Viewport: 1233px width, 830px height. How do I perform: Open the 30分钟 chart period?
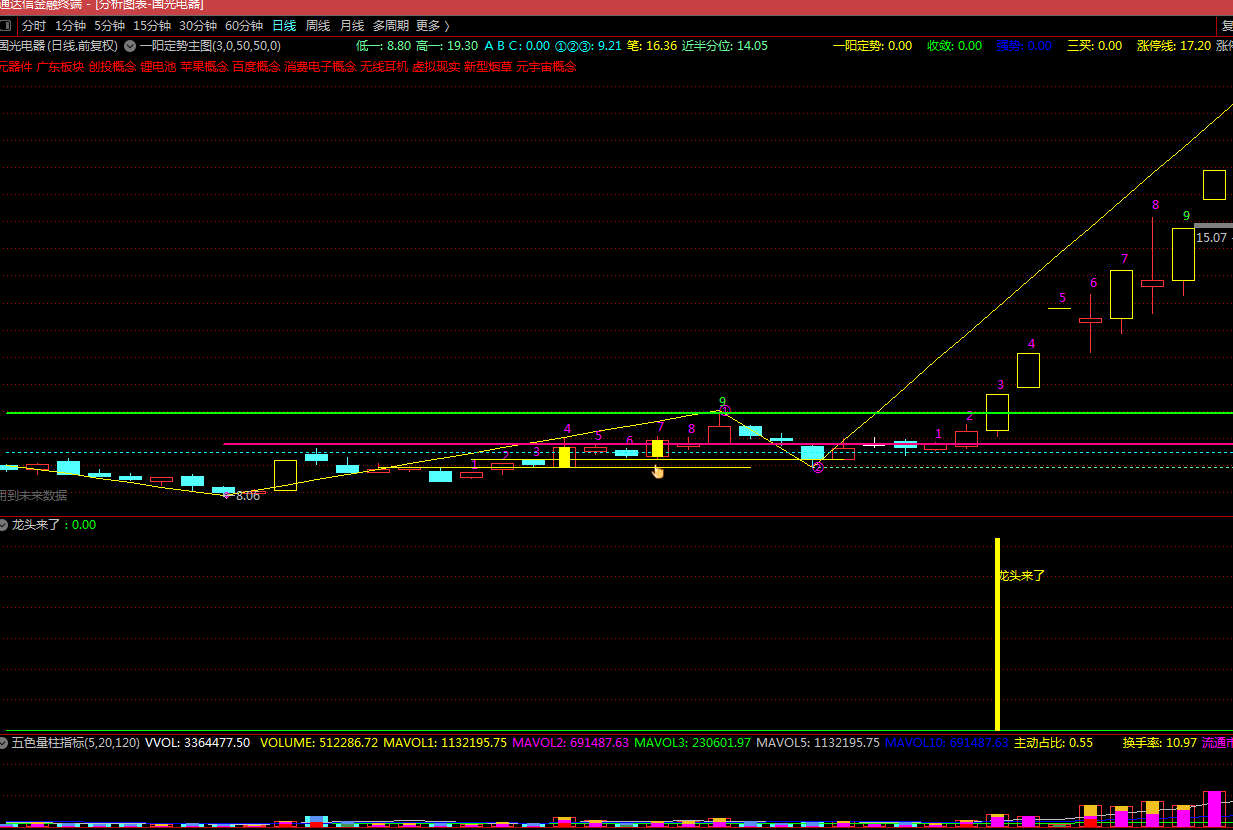pyautogui.click(x=198, y=26)
